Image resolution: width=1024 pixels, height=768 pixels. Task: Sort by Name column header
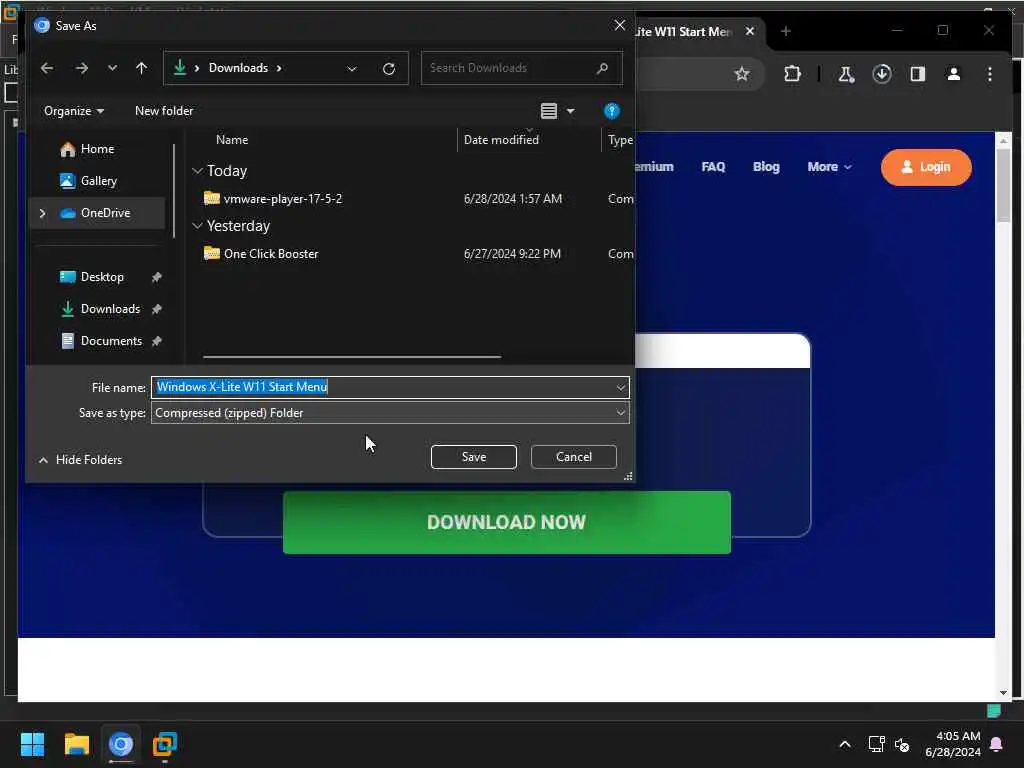(x=232, y=140)
